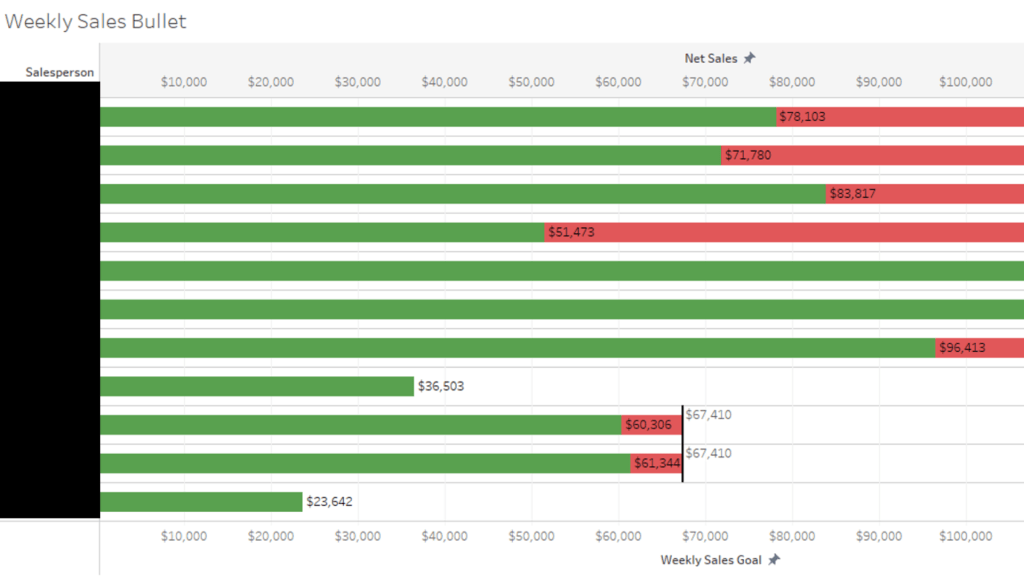Click the $100,000 tick on bottom axis

point(965,536)
